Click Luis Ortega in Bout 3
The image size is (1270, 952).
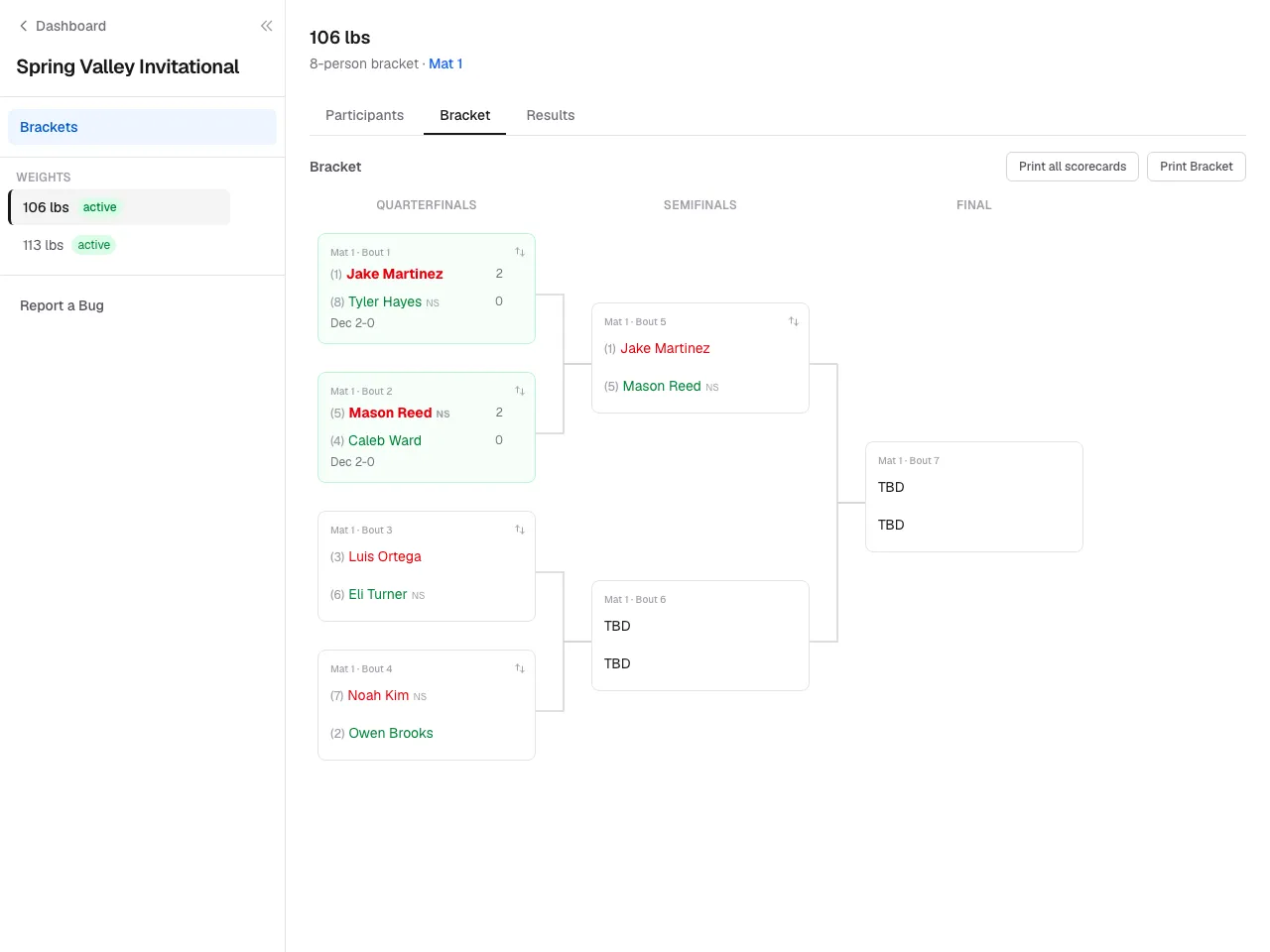[x=385, y=556]
